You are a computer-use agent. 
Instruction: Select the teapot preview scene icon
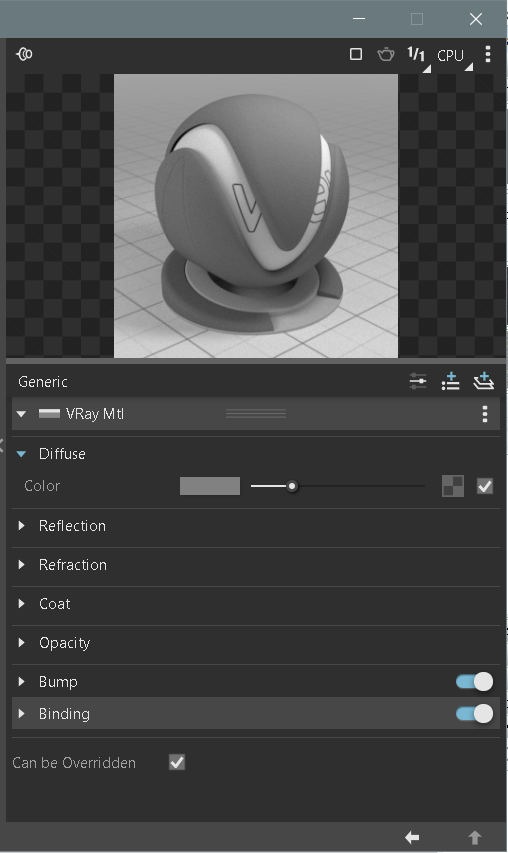[x=386, y=54]
